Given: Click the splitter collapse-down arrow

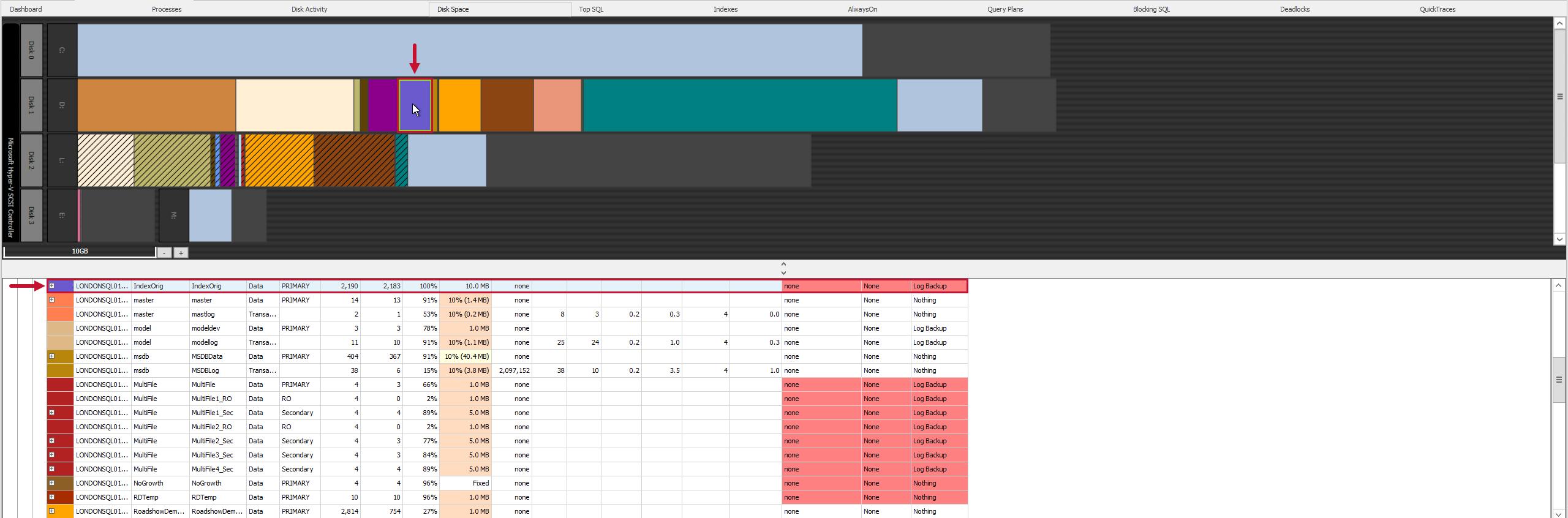Looking at the screenshot, I should tap(783, 272).
